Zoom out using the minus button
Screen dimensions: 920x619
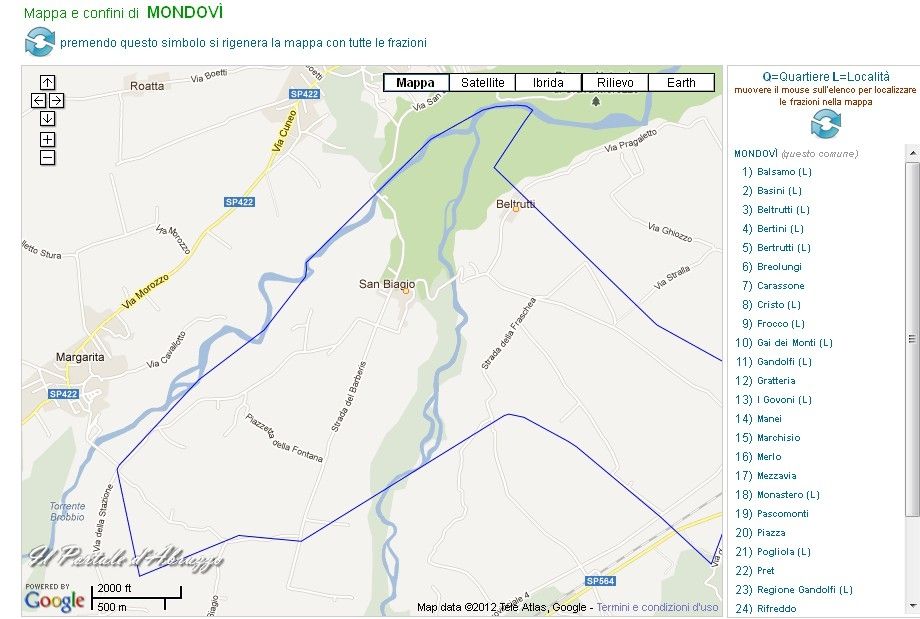point(48,157)
